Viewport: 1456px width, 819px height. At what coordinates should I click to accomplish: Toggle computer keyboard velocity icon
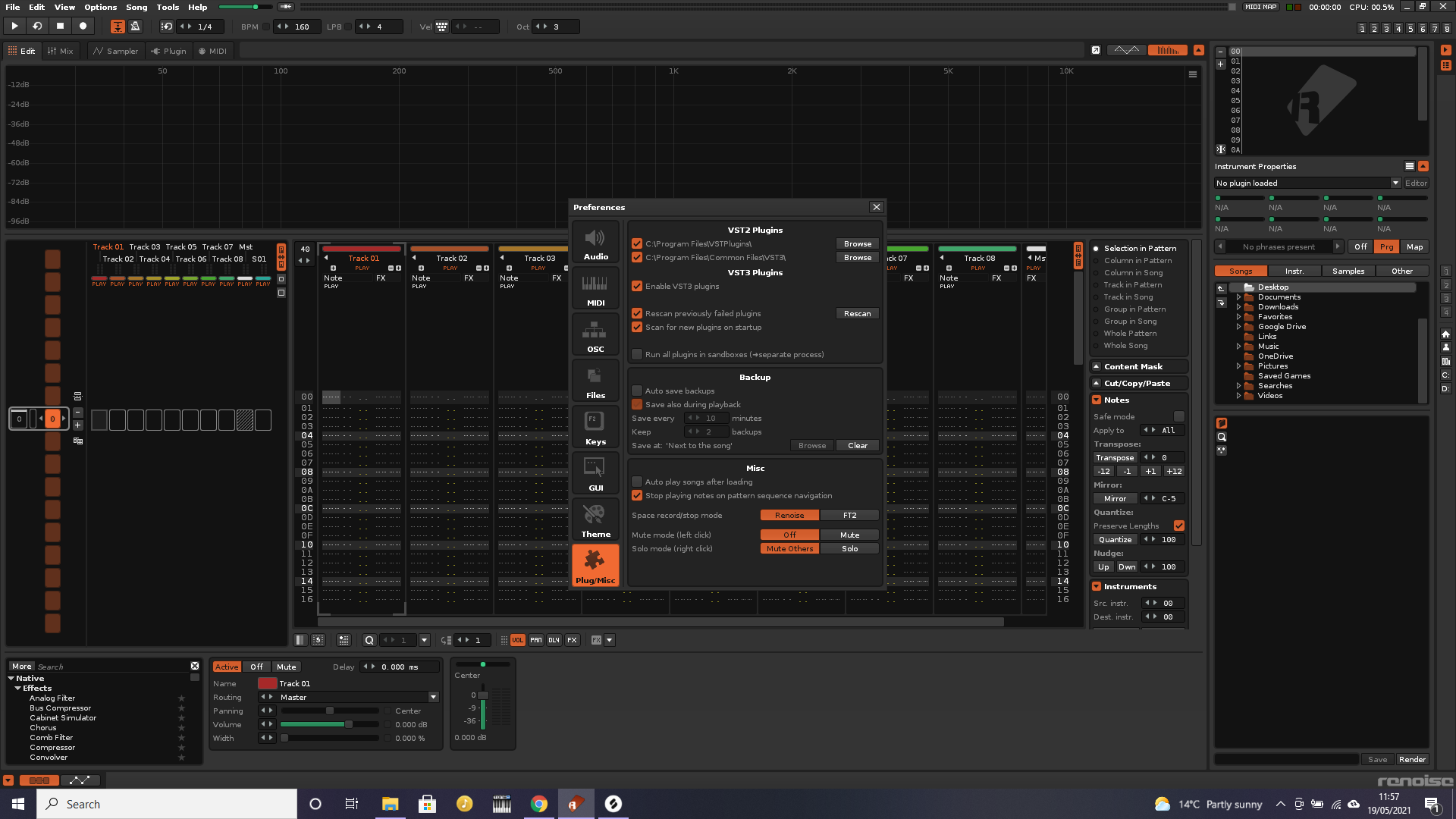441,27
